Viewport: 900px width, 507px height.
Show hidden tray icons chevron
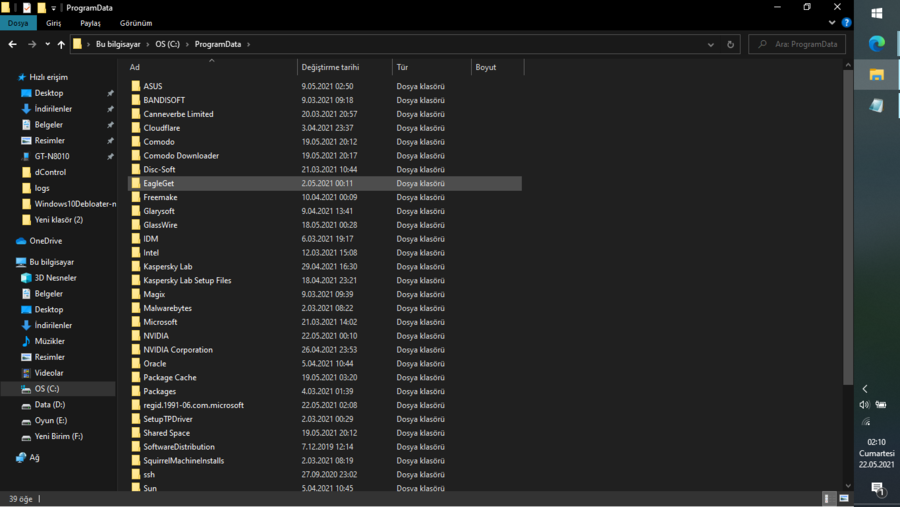click(x=864, y=389)
